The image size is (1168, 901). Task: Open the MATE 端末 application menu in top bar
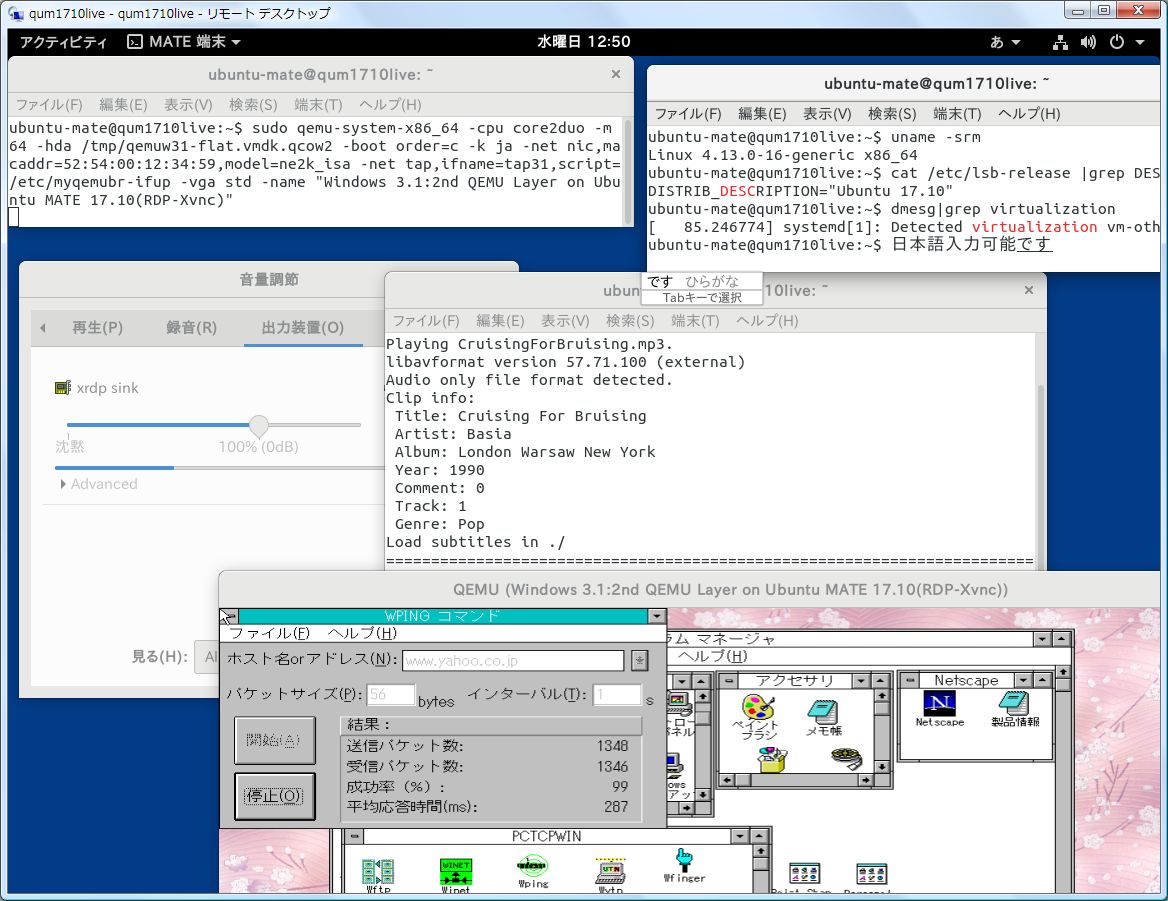coord(184,42)
